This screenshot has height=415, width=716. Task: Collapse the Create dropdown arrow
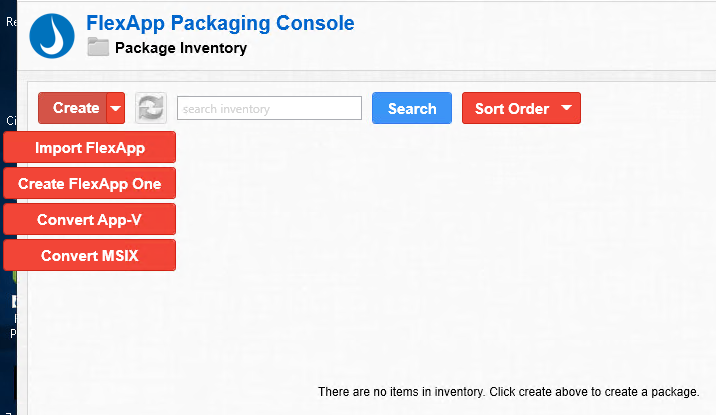[x=116, y=108]
